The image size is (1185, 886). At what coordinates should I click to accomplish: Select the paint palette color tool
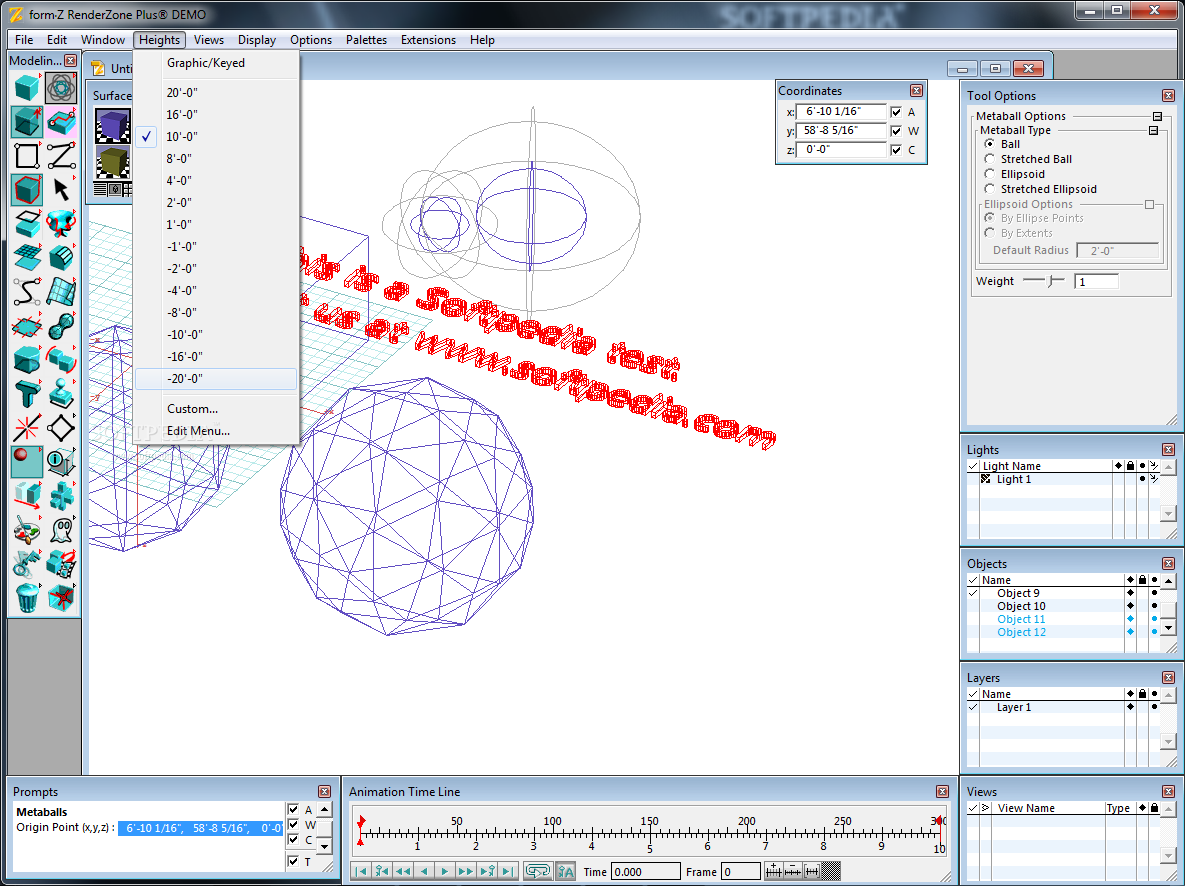pyautogui.click(x=27, y=529)
